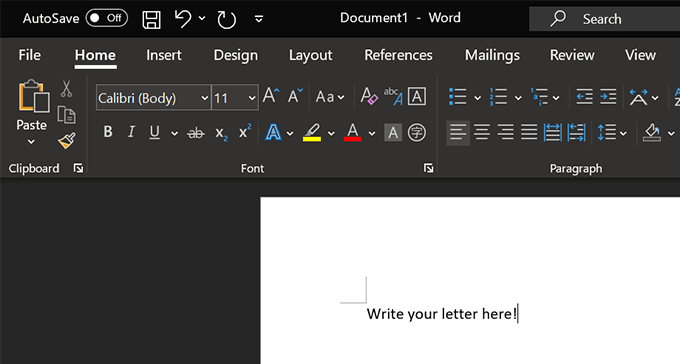Toggle the AutoSave switch
The image size is (680, 364).
pyautogui.click(x=106, y=18)
